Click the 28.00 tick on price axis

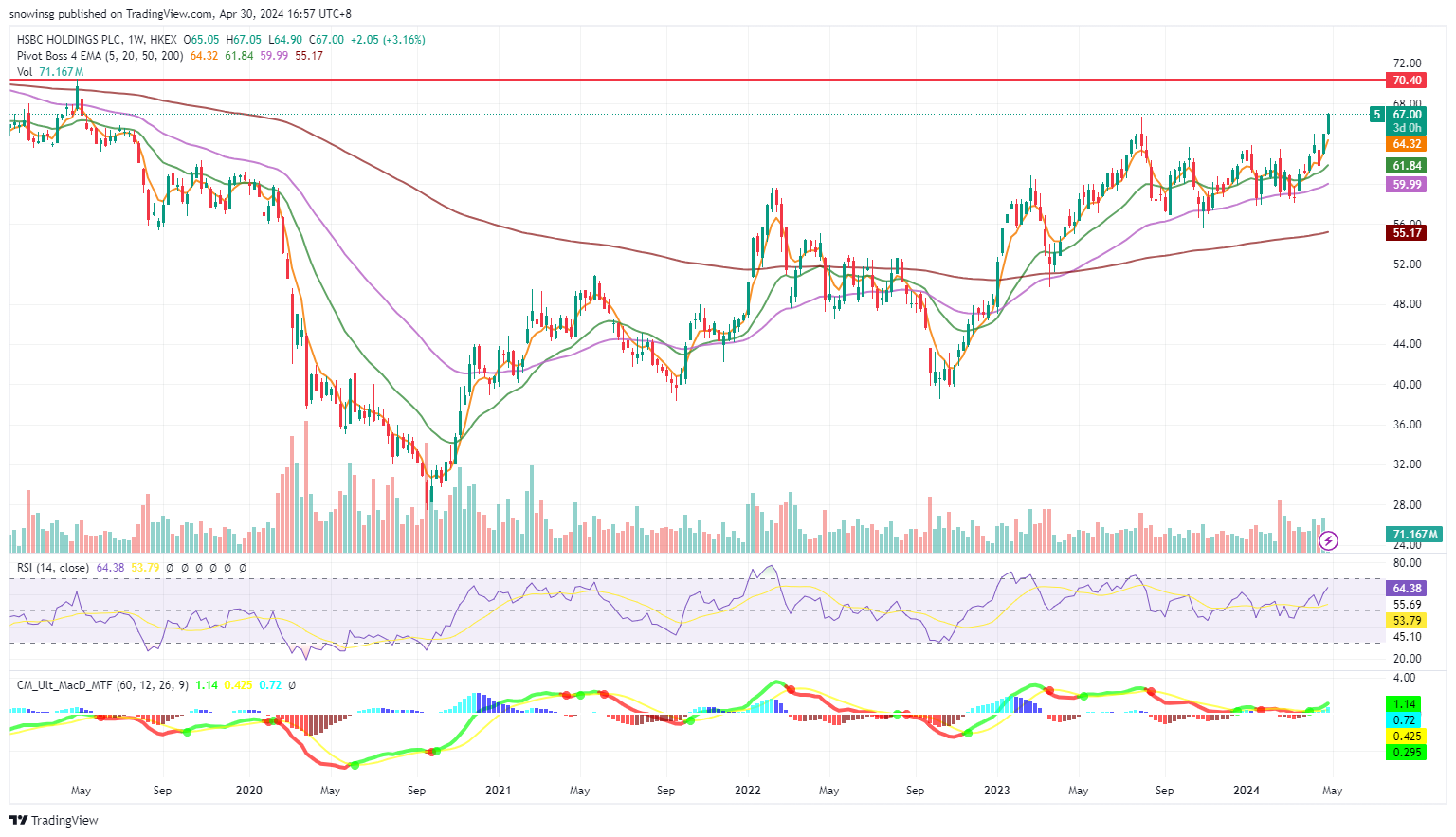1407,505
